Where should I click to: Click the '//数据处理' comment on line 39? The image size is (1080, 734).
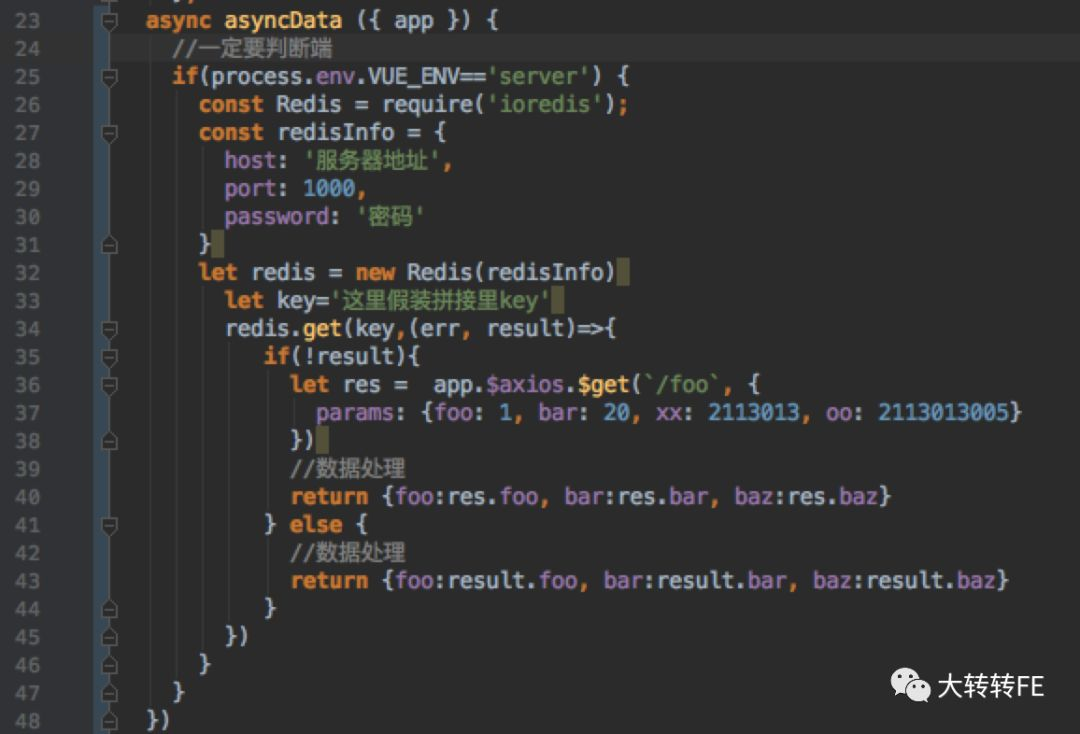(348, 469)
